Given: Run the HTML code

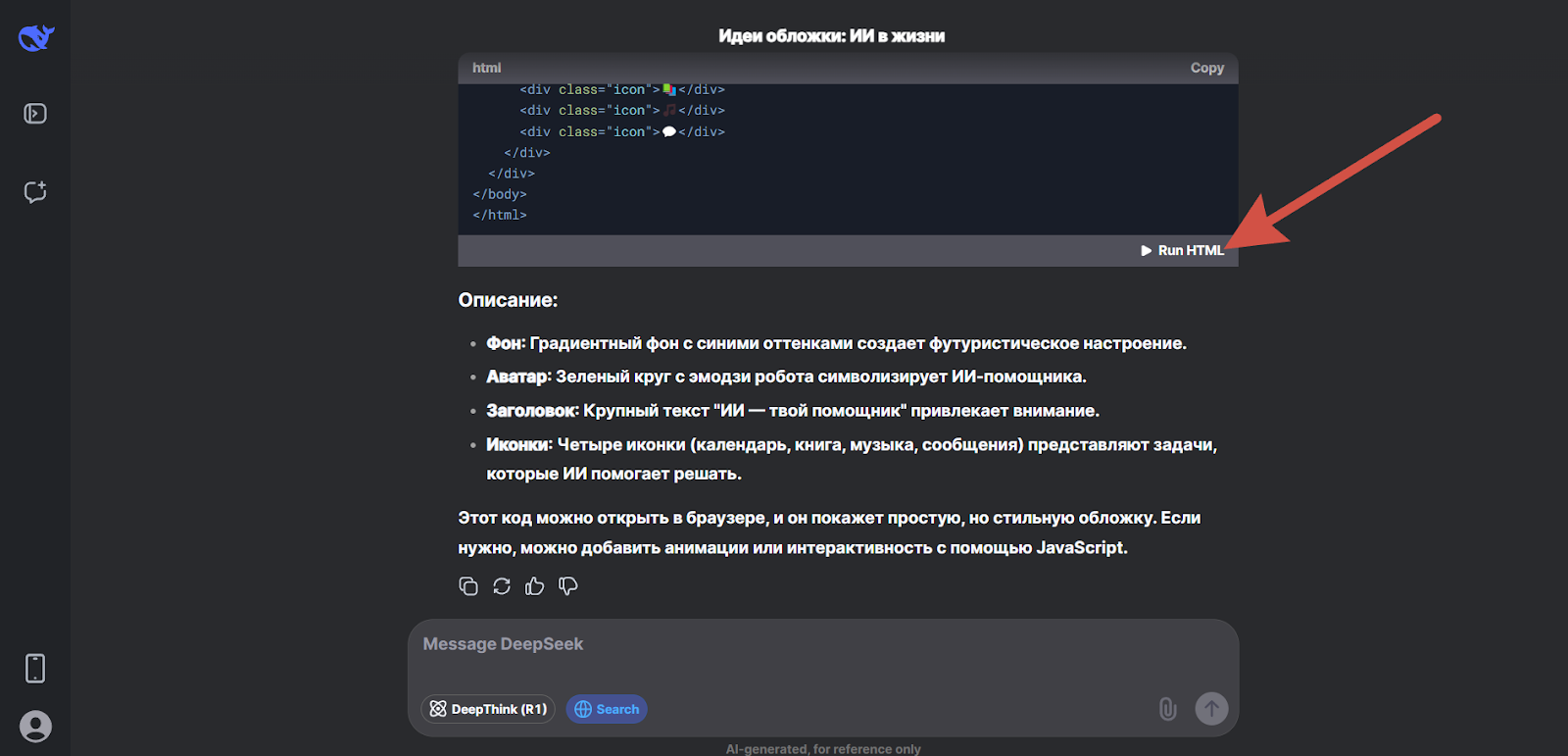Looking at the screenshot, I should click(1182, 251).
